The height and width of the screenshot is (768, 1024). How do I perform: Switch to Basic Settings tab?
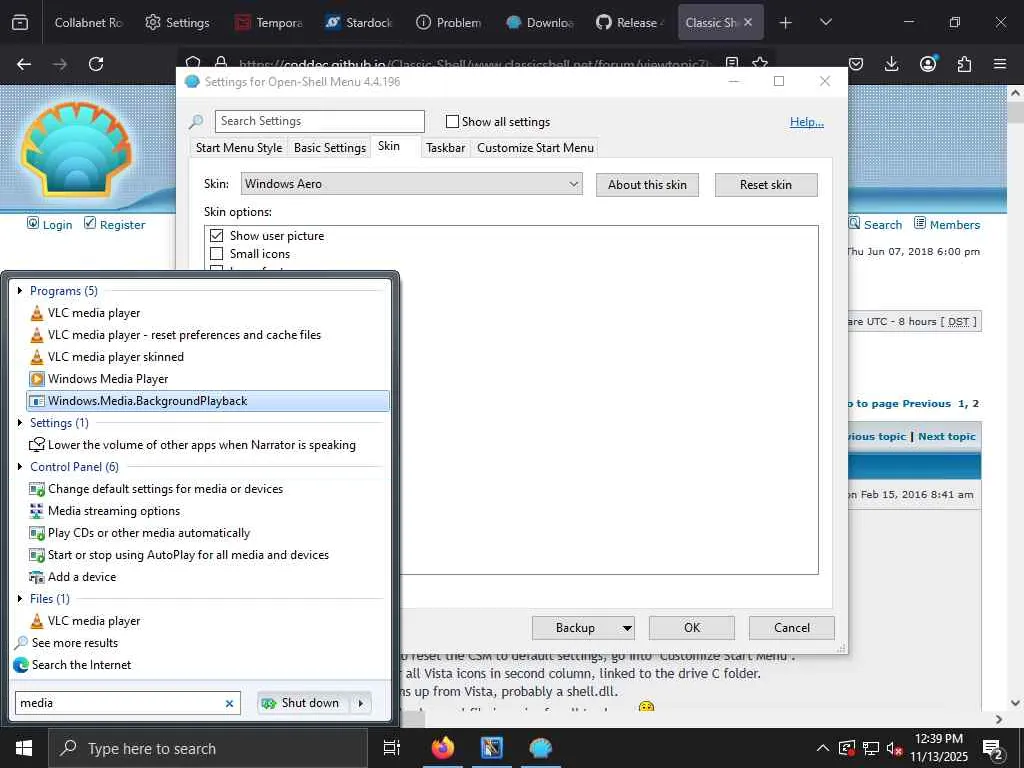330,148
